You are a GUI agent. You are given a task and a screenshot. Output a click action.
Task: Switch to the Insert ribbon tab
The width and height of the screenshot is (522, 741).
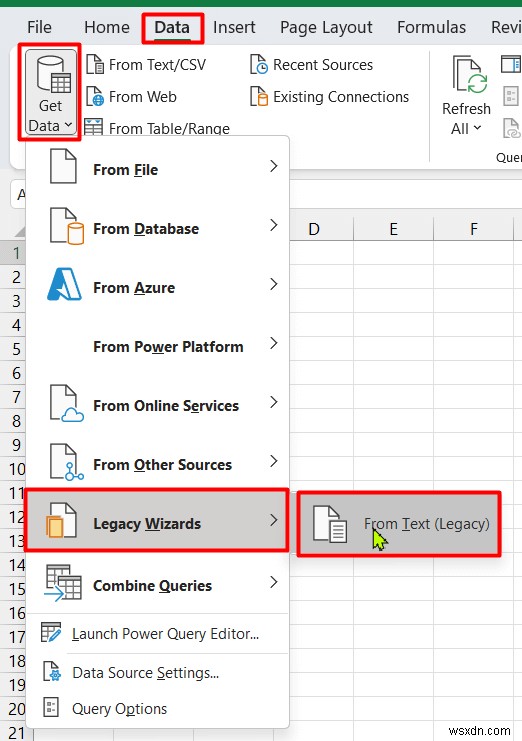coord(234,27)
